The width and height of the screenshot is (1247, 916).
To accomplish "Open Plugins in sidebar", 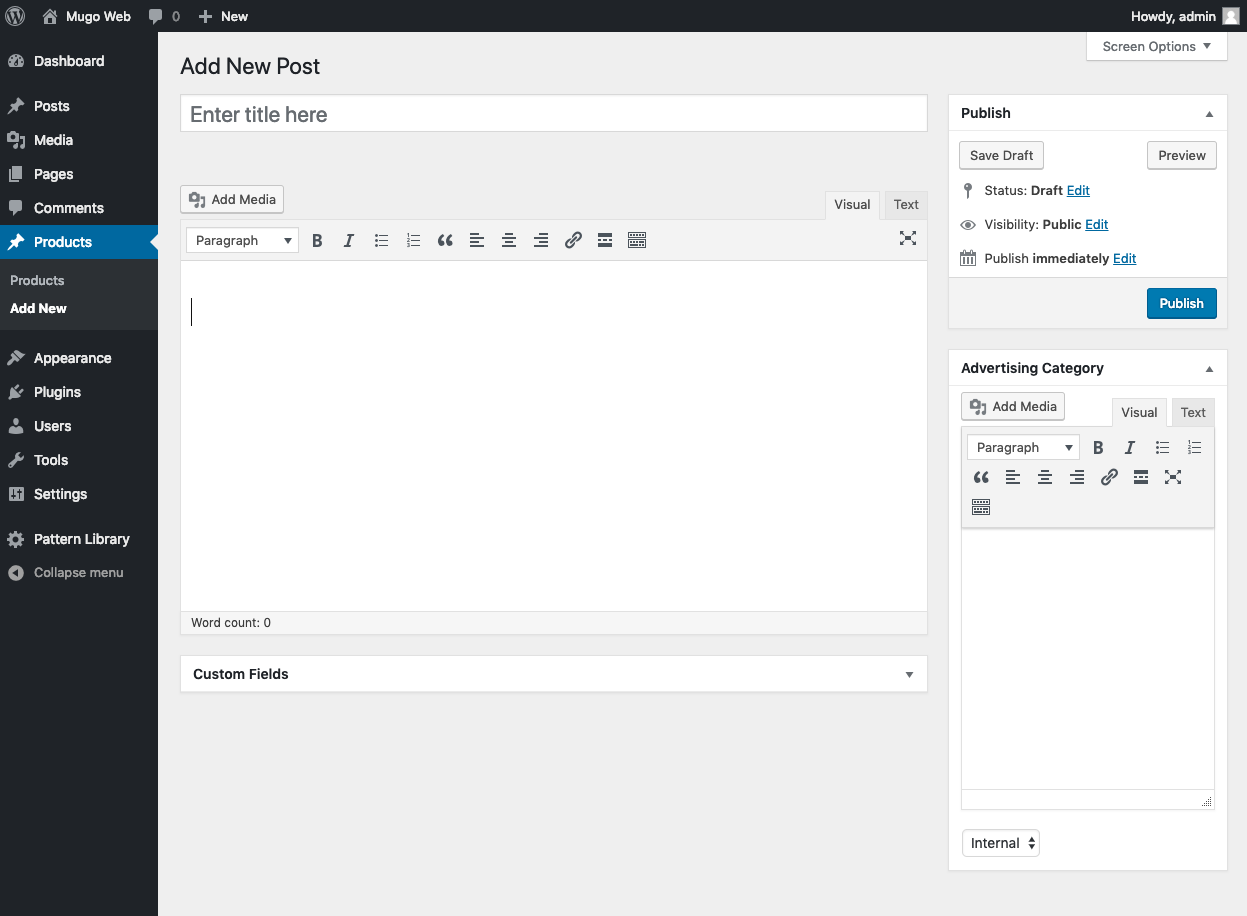I will coord(79,392).
